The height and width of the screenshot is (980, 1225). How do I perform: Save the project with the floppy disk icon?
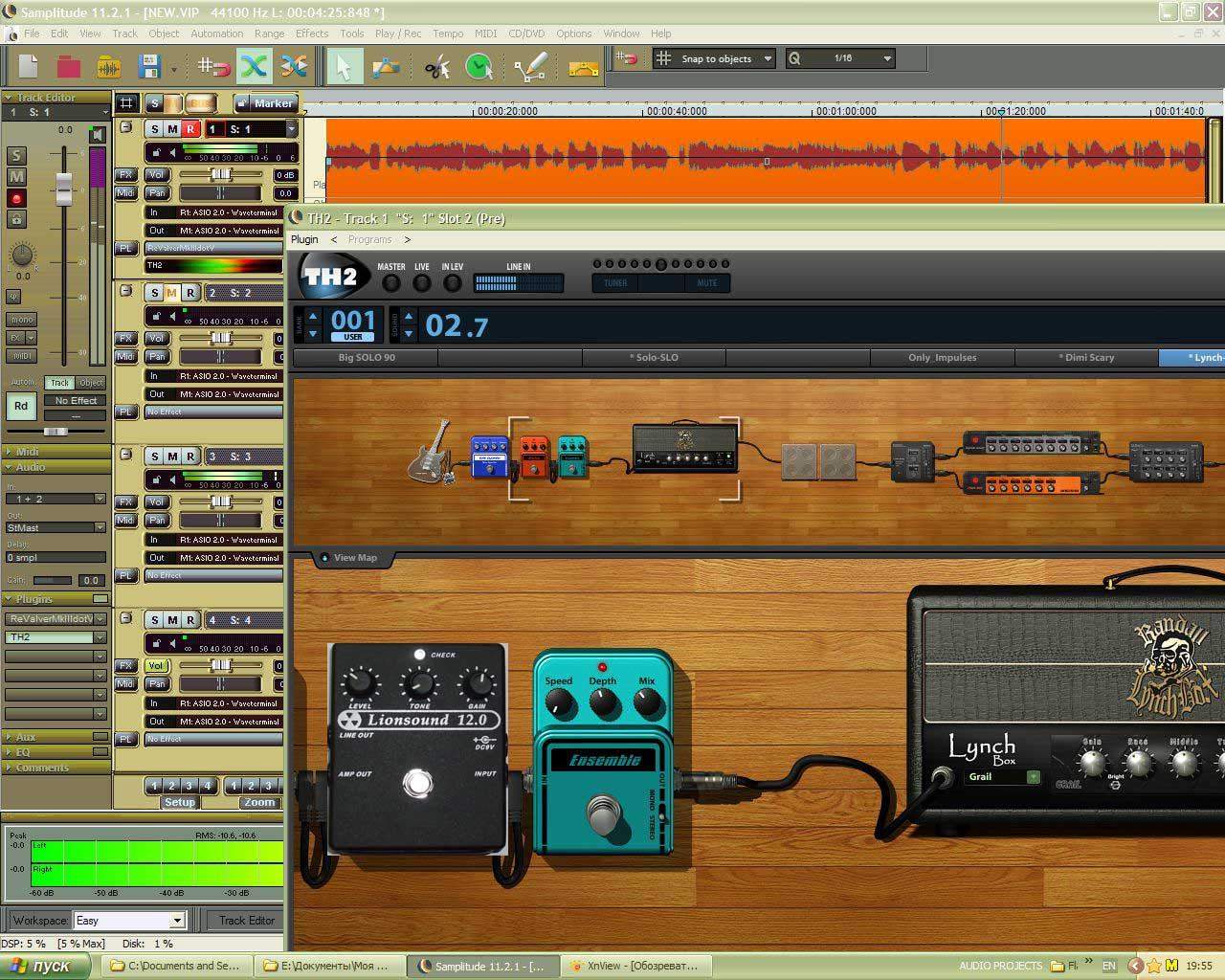coord(148,66)
